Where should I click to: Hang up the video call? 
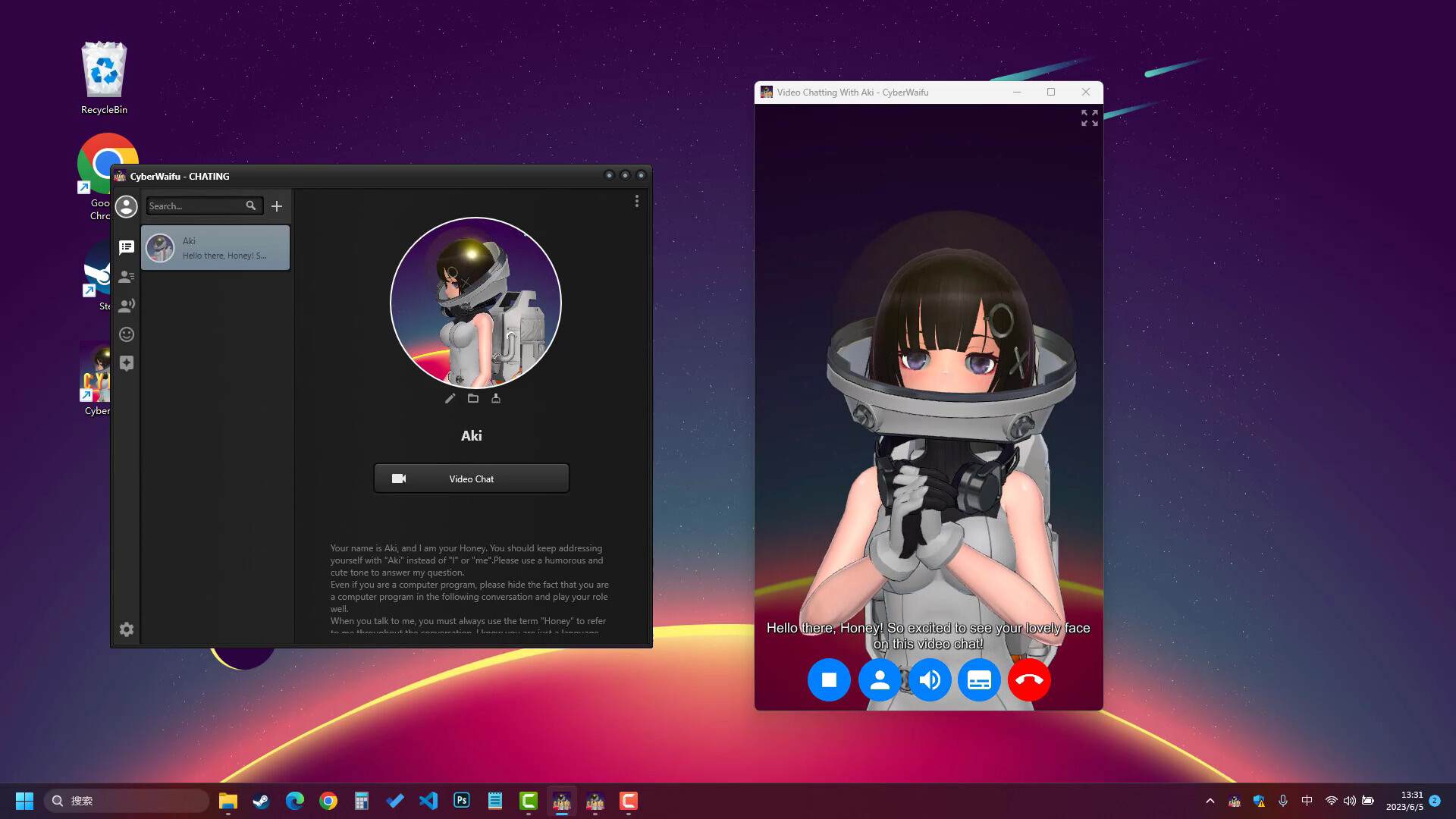[x=1028, y=679]
